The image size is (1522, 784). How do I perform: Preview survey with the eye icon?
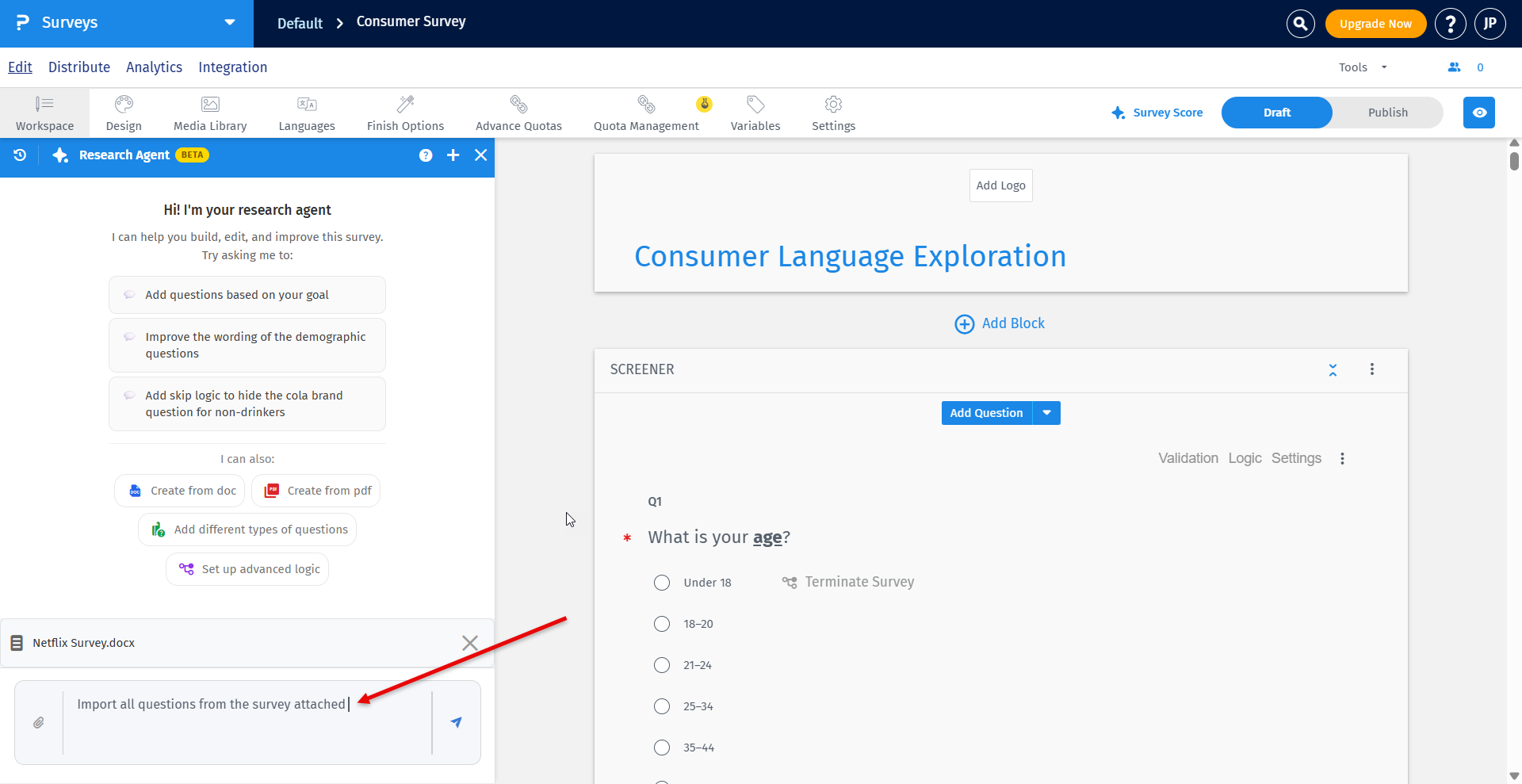coord(1479,113)
